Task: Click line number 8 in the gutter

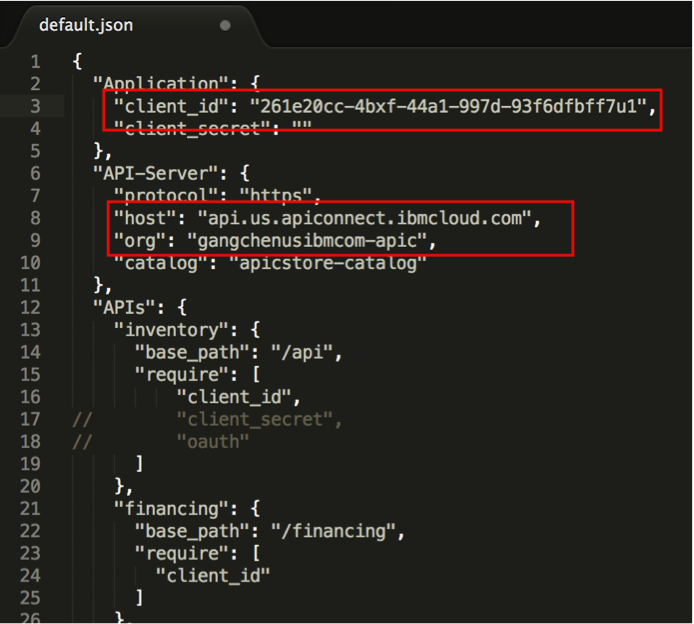Action: [35, 218]
